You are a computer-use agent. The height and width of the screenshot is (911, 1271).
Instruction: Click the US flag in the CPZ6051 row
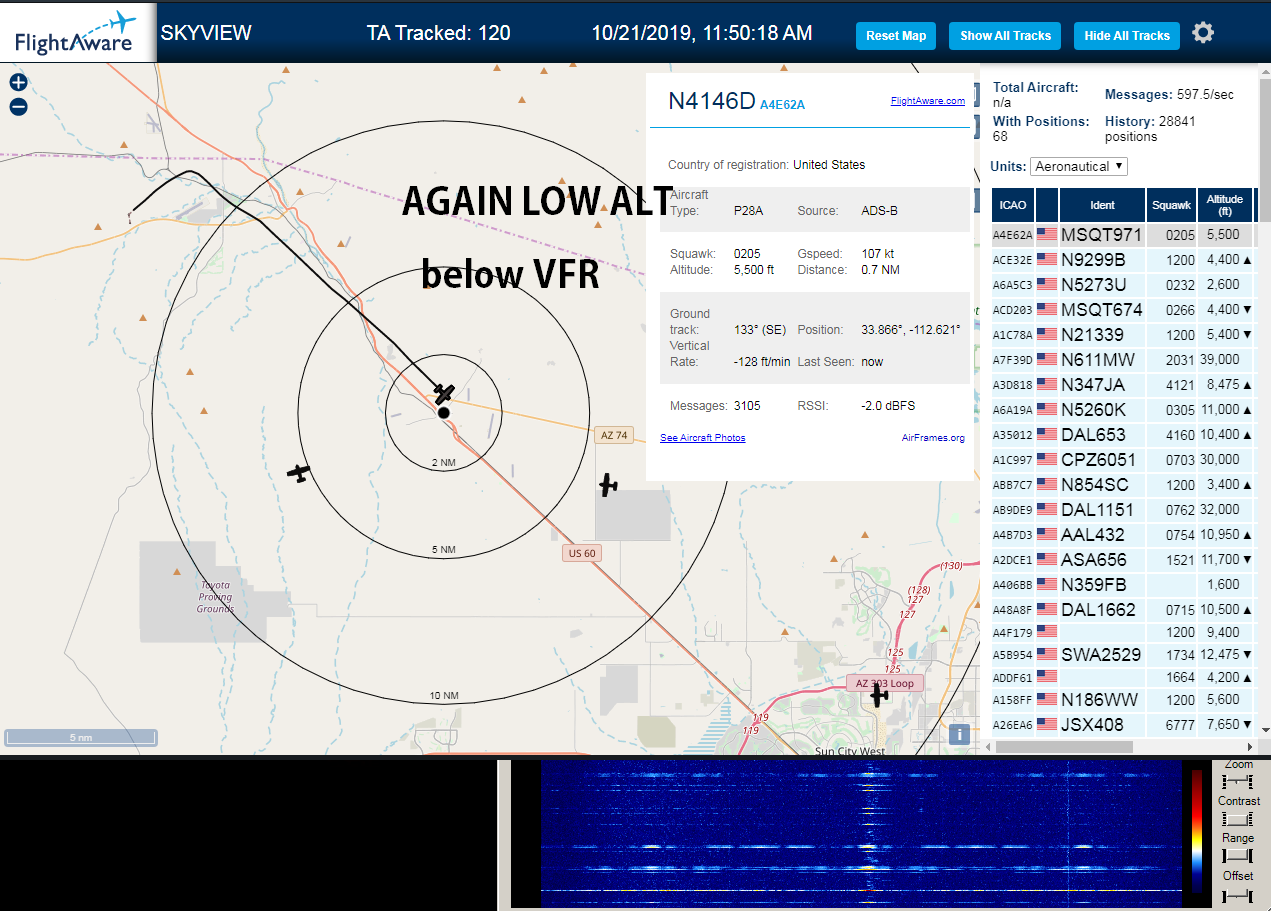coord(1047,460)
